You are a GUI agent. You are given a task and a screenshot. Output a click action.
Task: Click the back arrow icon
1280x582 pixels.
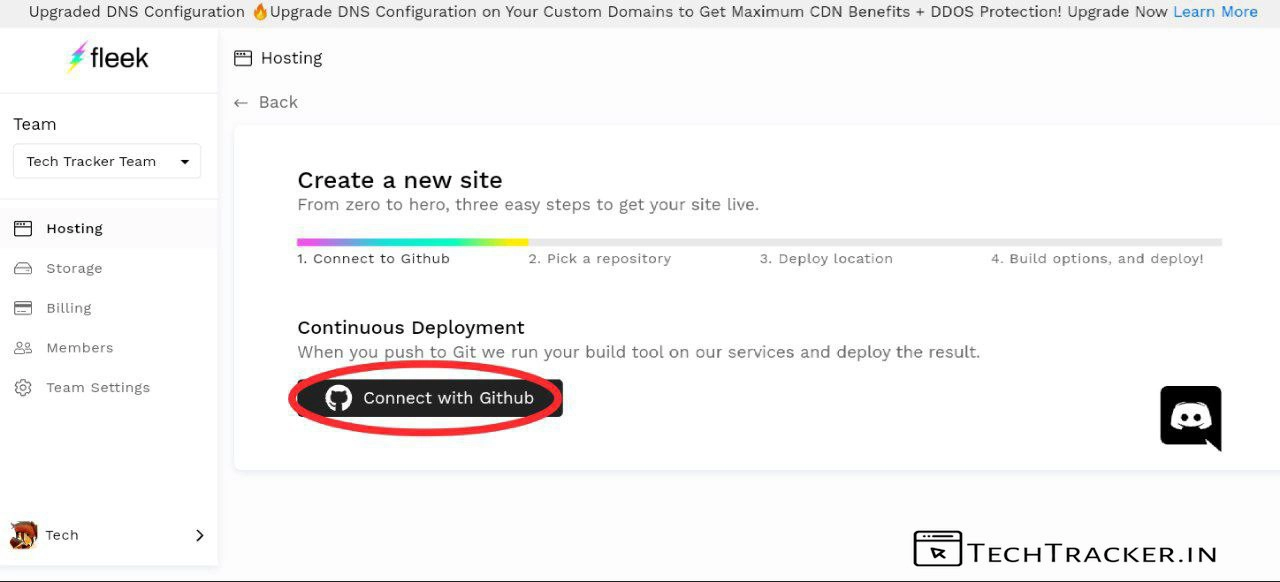pos(240,102)
